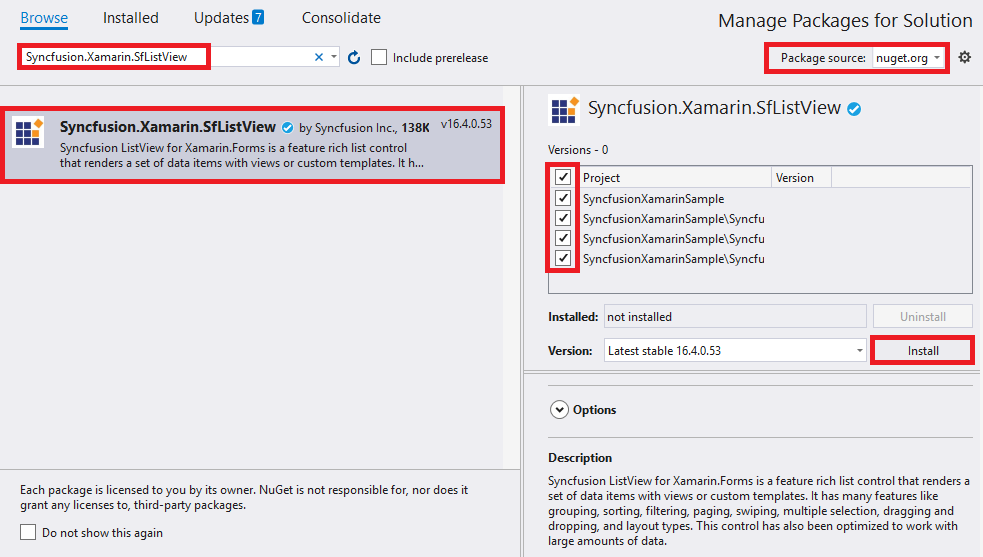Click the Installed not installed field
This screenshot has height=557, width=983.
coord(735,317)
